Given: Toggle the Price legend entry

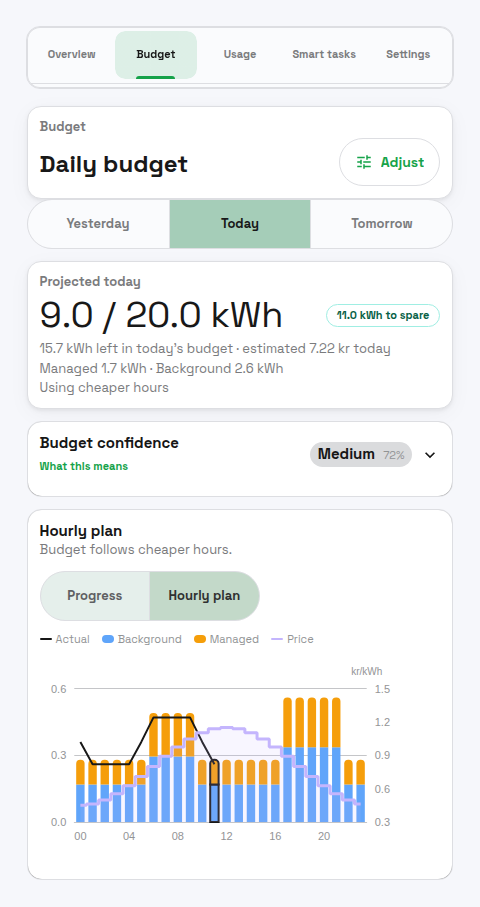Looking at the screenshot, I should 293,639.
